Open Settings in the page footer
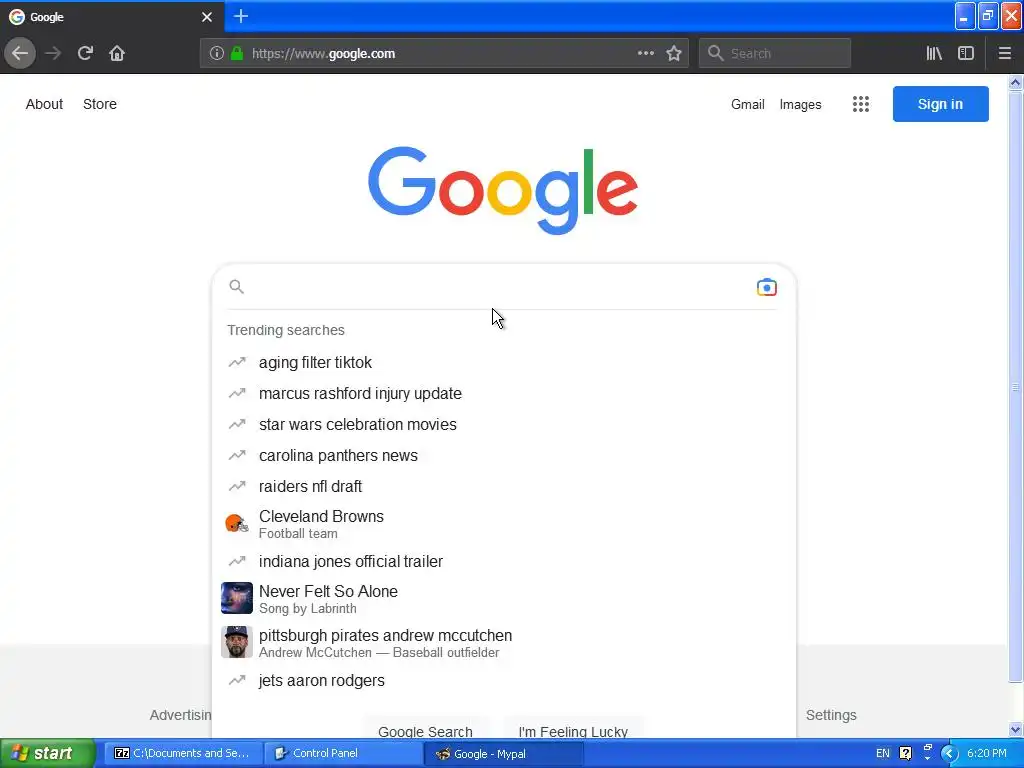The width and height of the screenshot is (1024, 768). coord(831,715)
